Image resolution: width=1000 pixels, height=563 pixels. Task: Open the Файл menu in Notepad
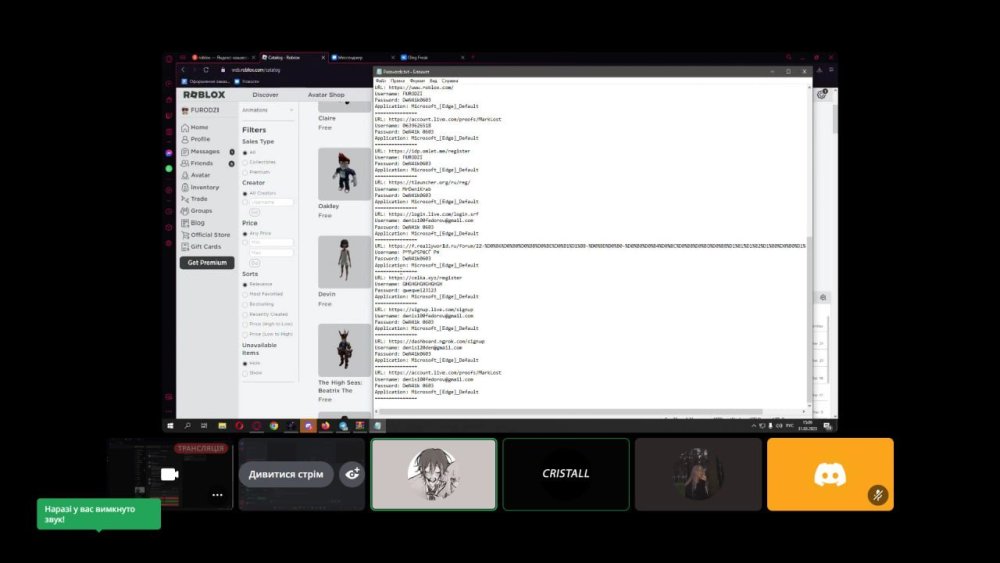(x=381, y=81)
